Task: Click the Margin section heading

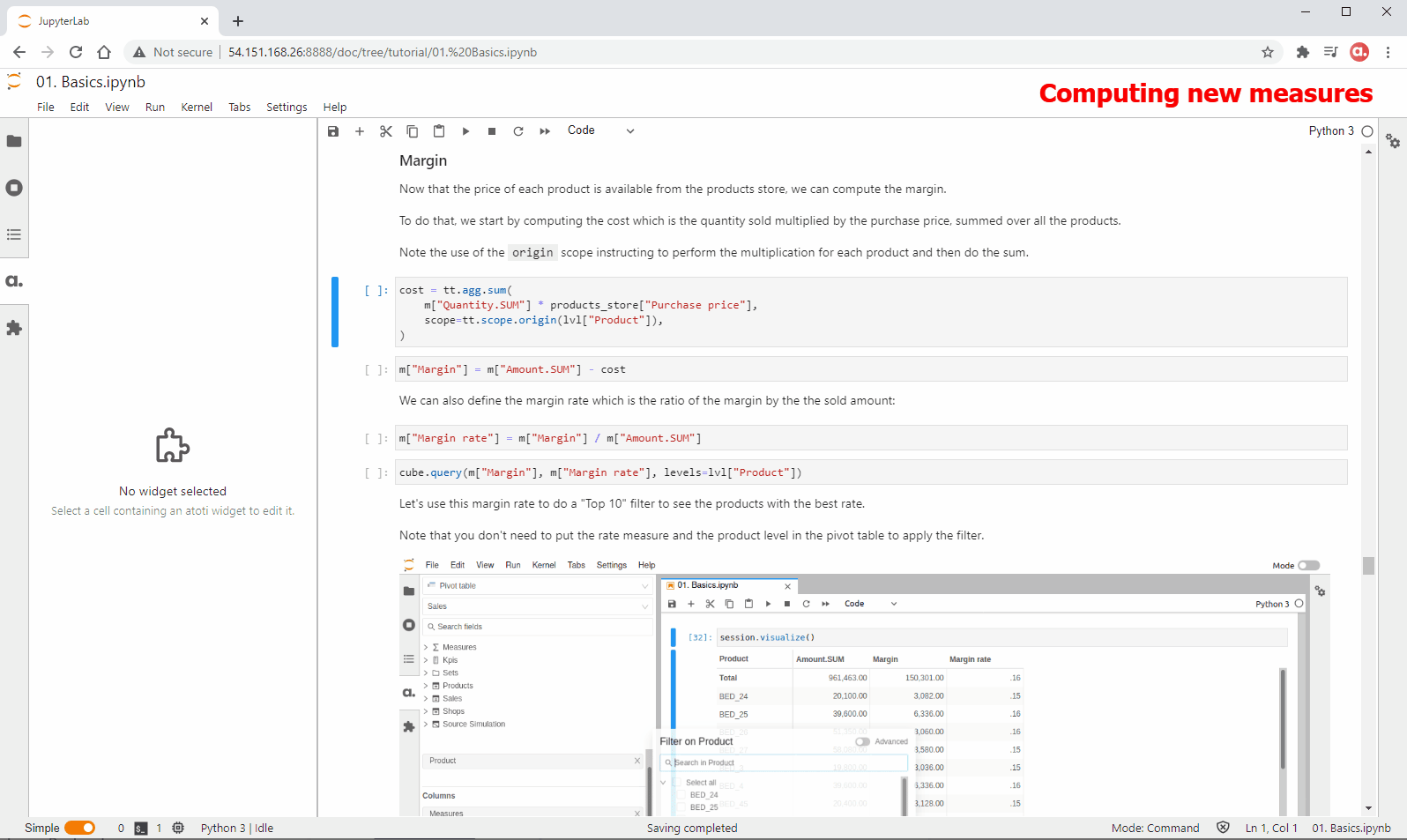Action: [x=423, y=160]
